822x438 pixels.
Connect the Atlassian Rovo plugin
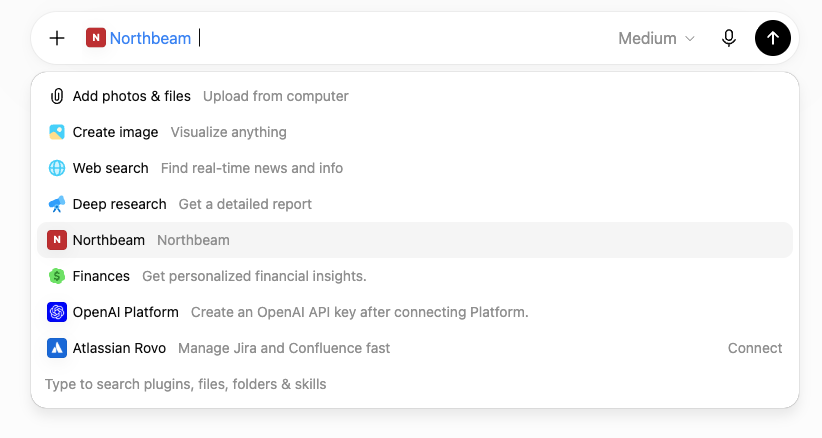(754, 348)
